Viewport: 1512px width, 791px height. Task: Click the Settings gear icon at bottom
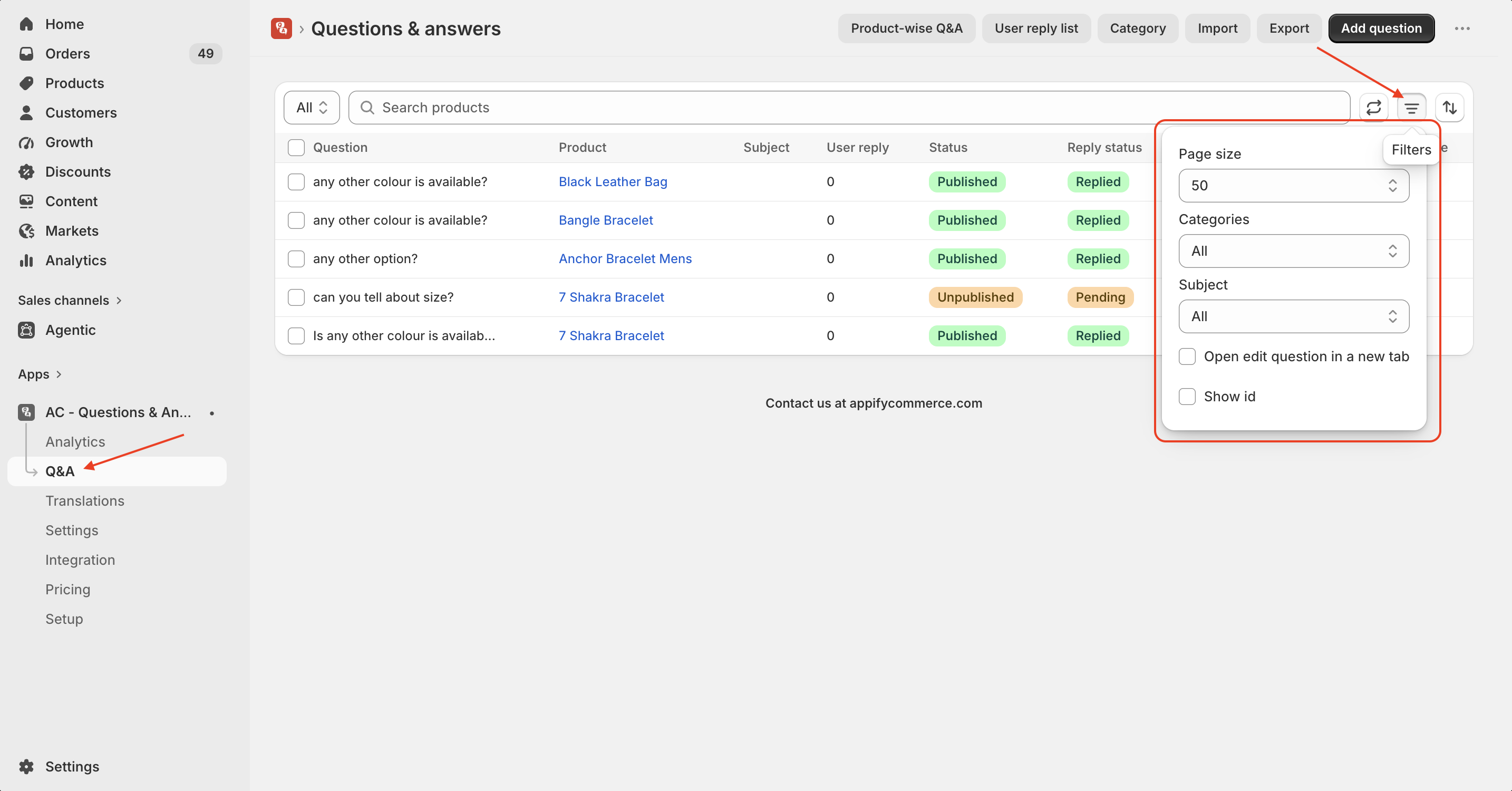(x=26, y=766)
